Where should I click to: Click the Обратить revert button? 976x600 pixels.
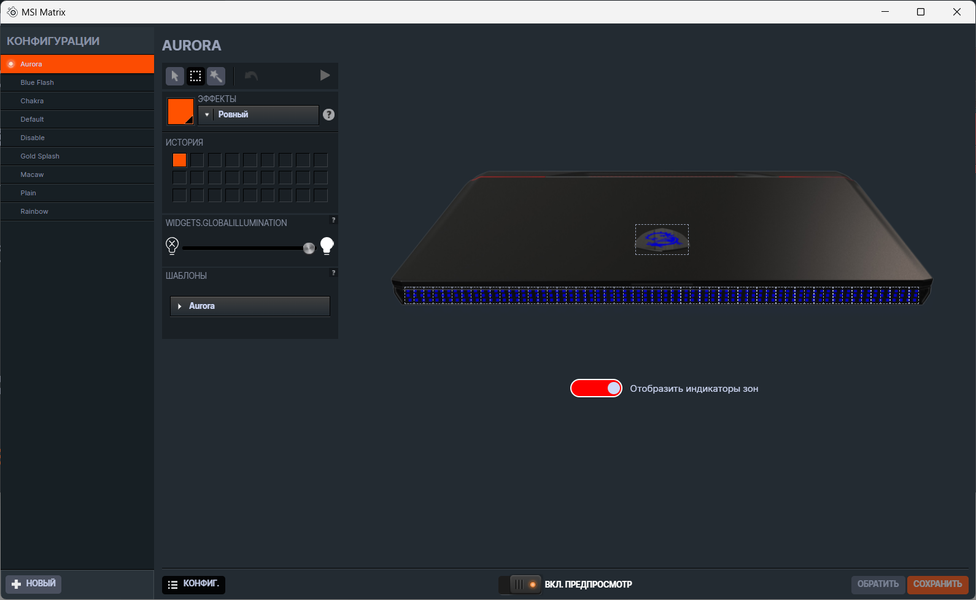878,584
